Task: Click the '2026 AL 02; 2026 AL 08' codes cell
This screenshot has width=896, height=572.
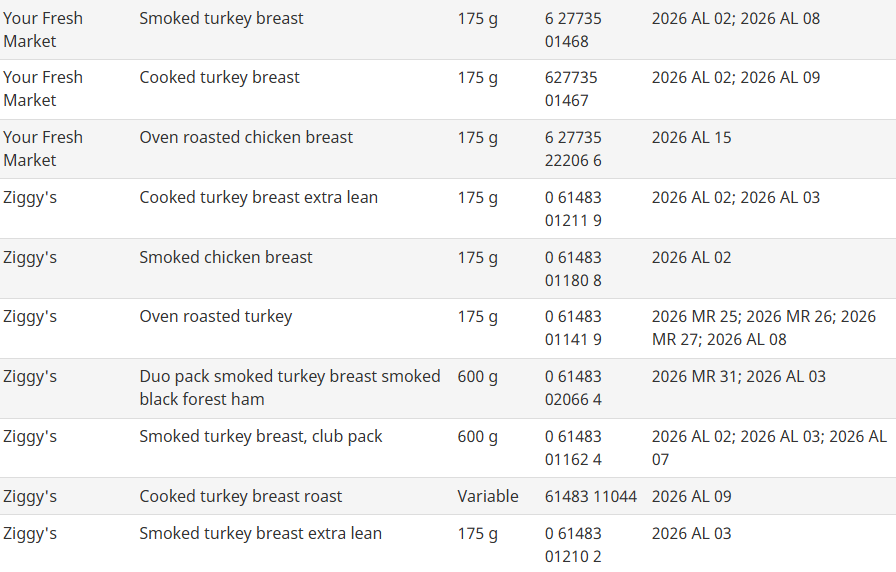Action: pos(736,19)
